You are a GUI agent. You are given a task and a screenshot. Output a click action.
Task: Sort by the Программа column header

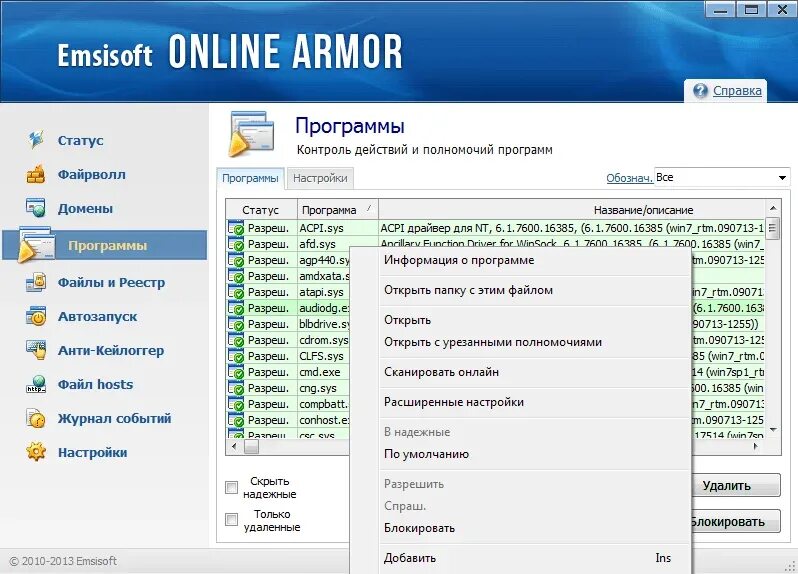[337, 210]
